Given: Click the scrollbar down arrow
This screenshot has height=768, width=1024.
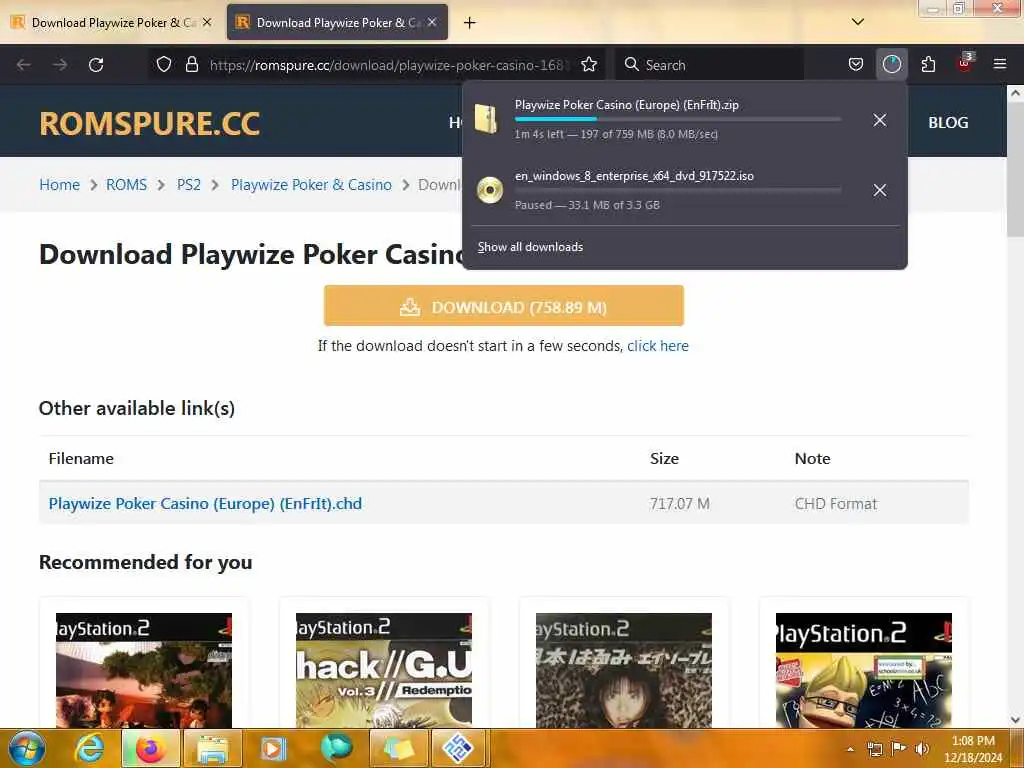Looking at the screenshot, I should (1015, 720).
